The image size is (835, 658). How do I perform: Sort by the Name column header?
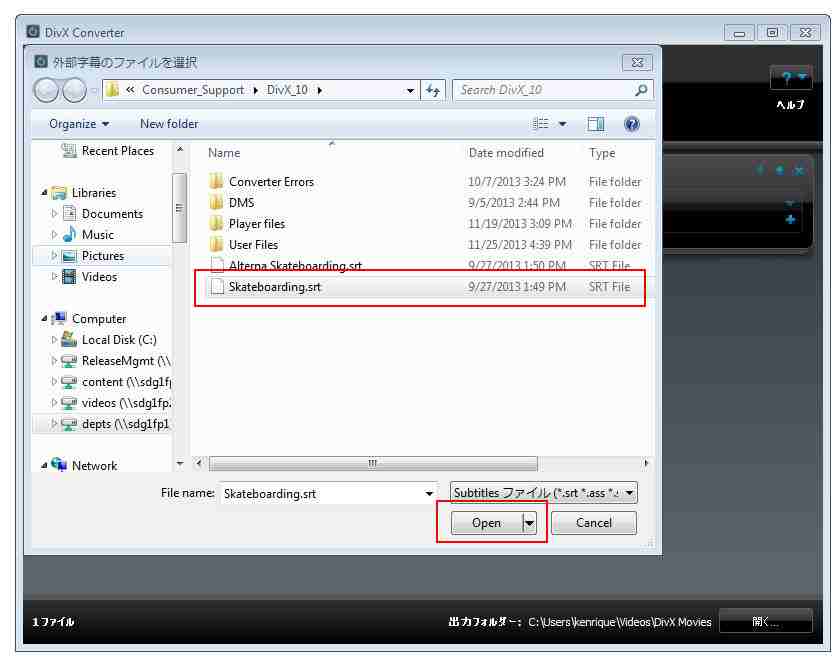click(224, 153)
